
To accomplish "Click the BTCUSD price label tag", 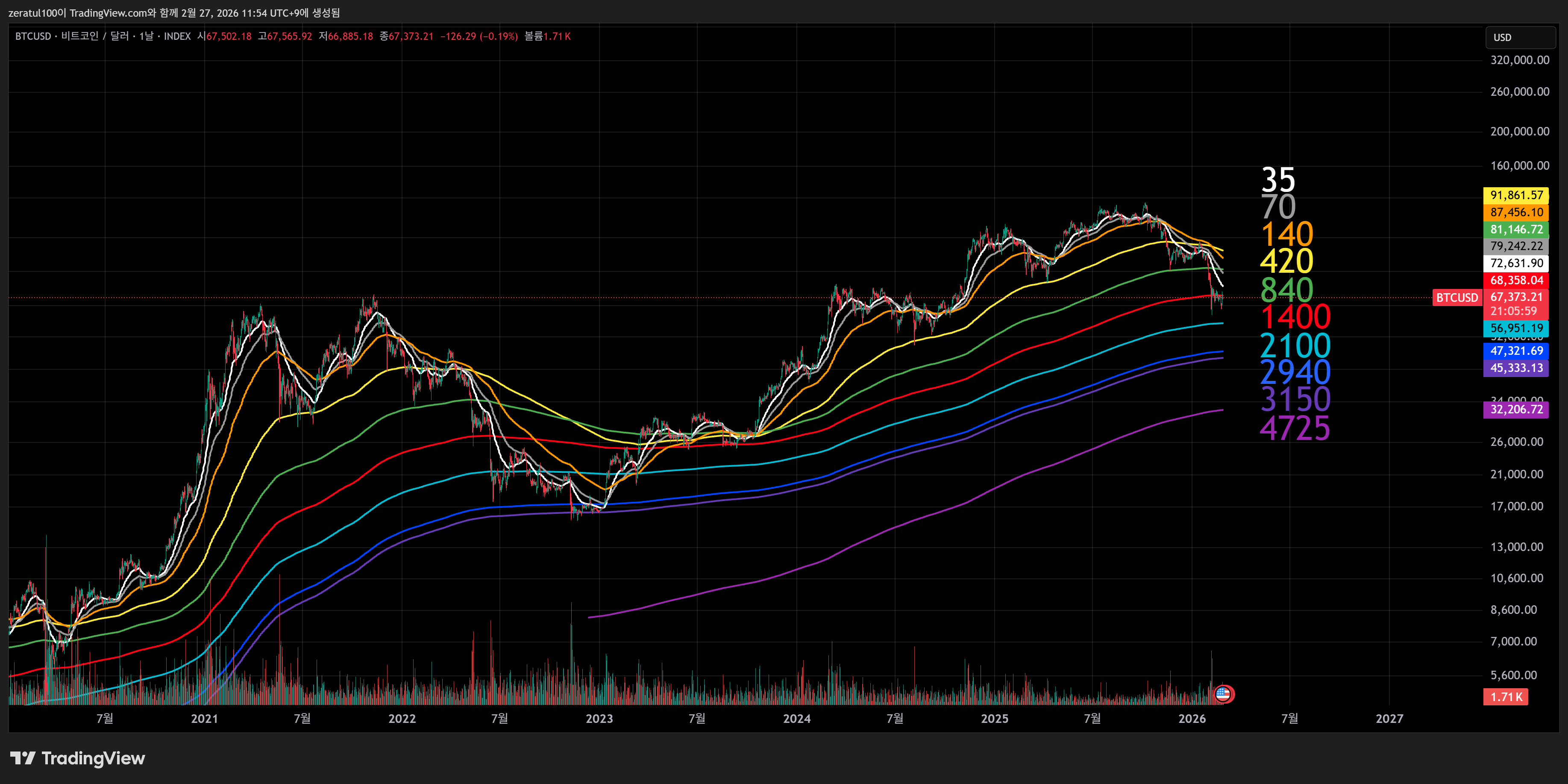I will 1456,297.
